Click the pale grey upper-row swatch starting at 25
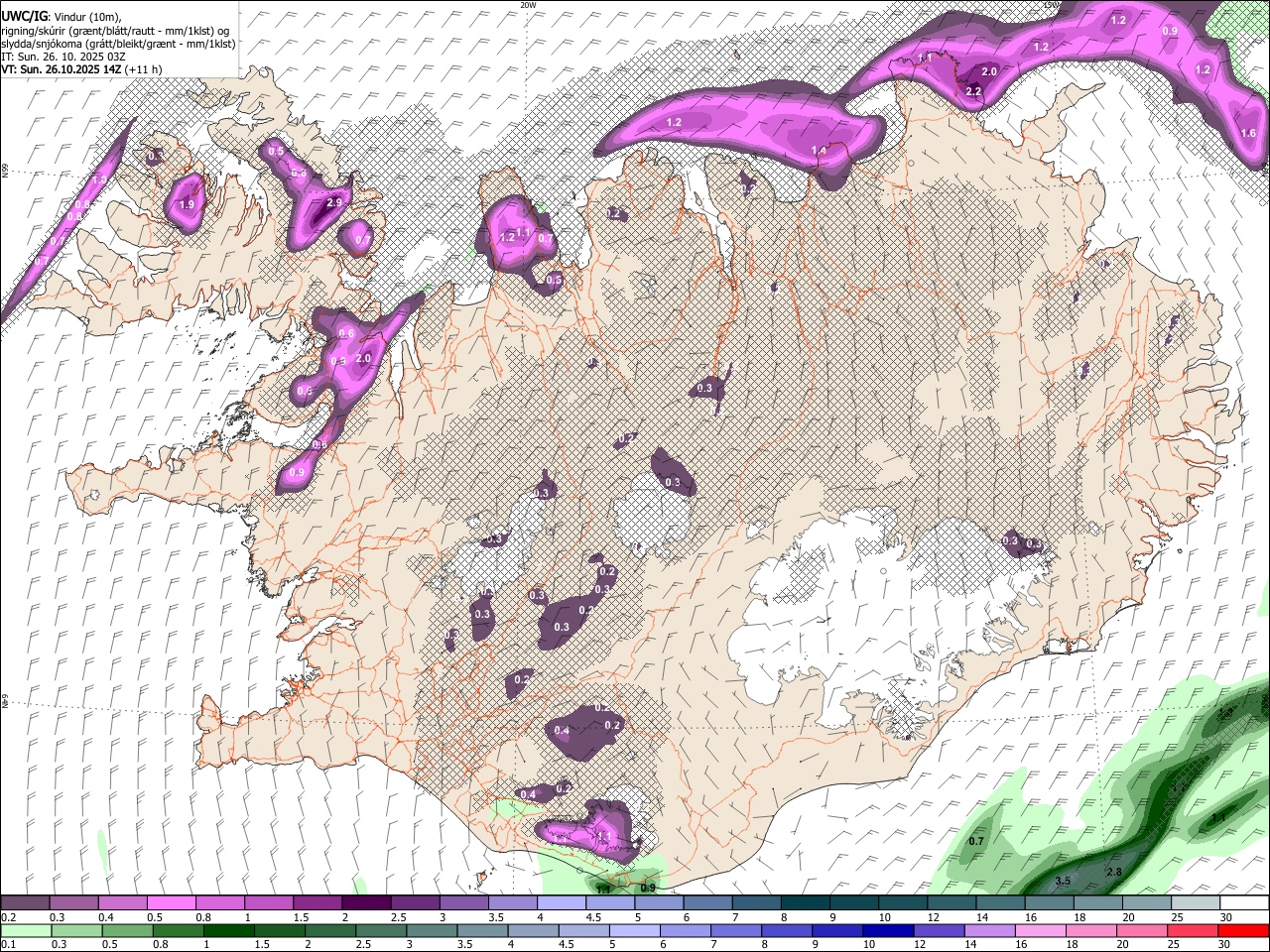The width and height of the screenshot is (1270, 952). pos(1196,903)
